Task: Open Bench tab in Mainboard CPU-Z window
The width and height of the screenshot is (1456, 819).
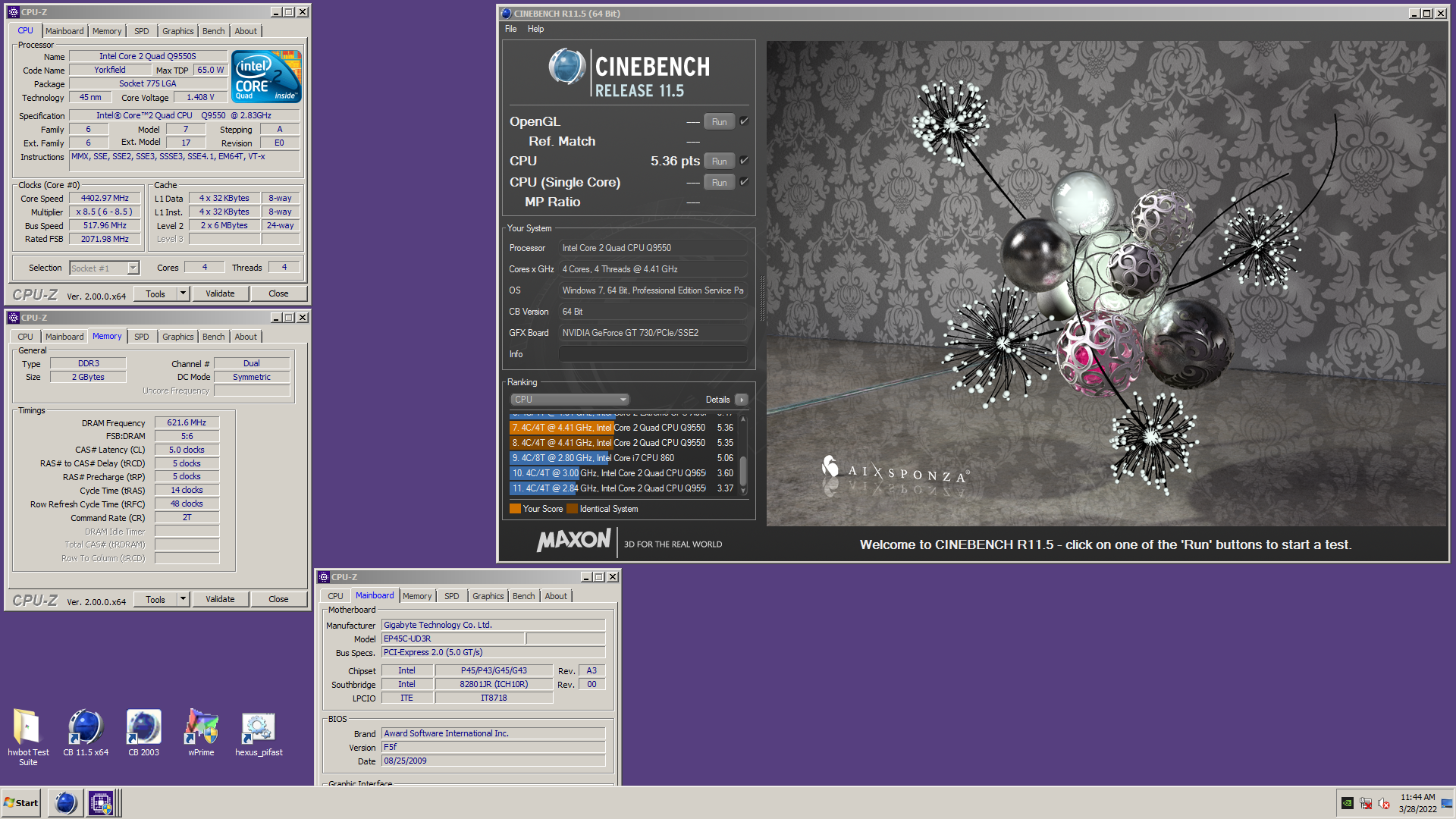Action: tap(523, 596)
